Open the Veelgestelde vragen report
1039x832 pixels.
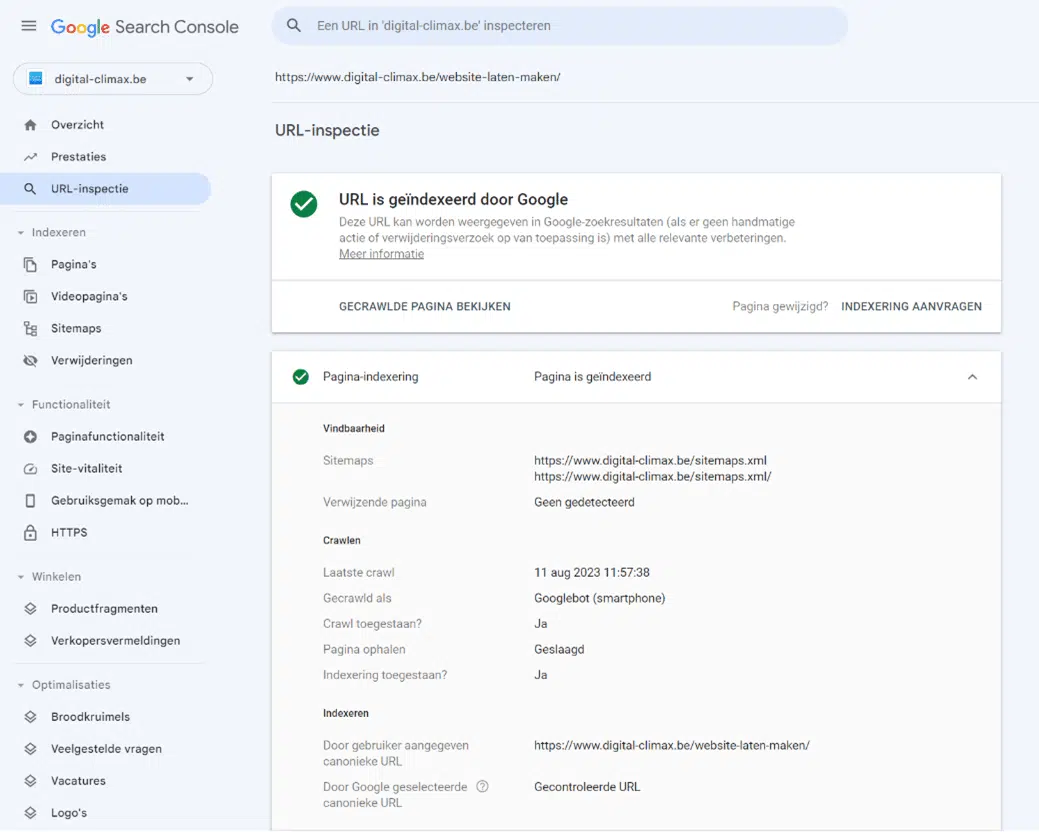coord(106,749)
